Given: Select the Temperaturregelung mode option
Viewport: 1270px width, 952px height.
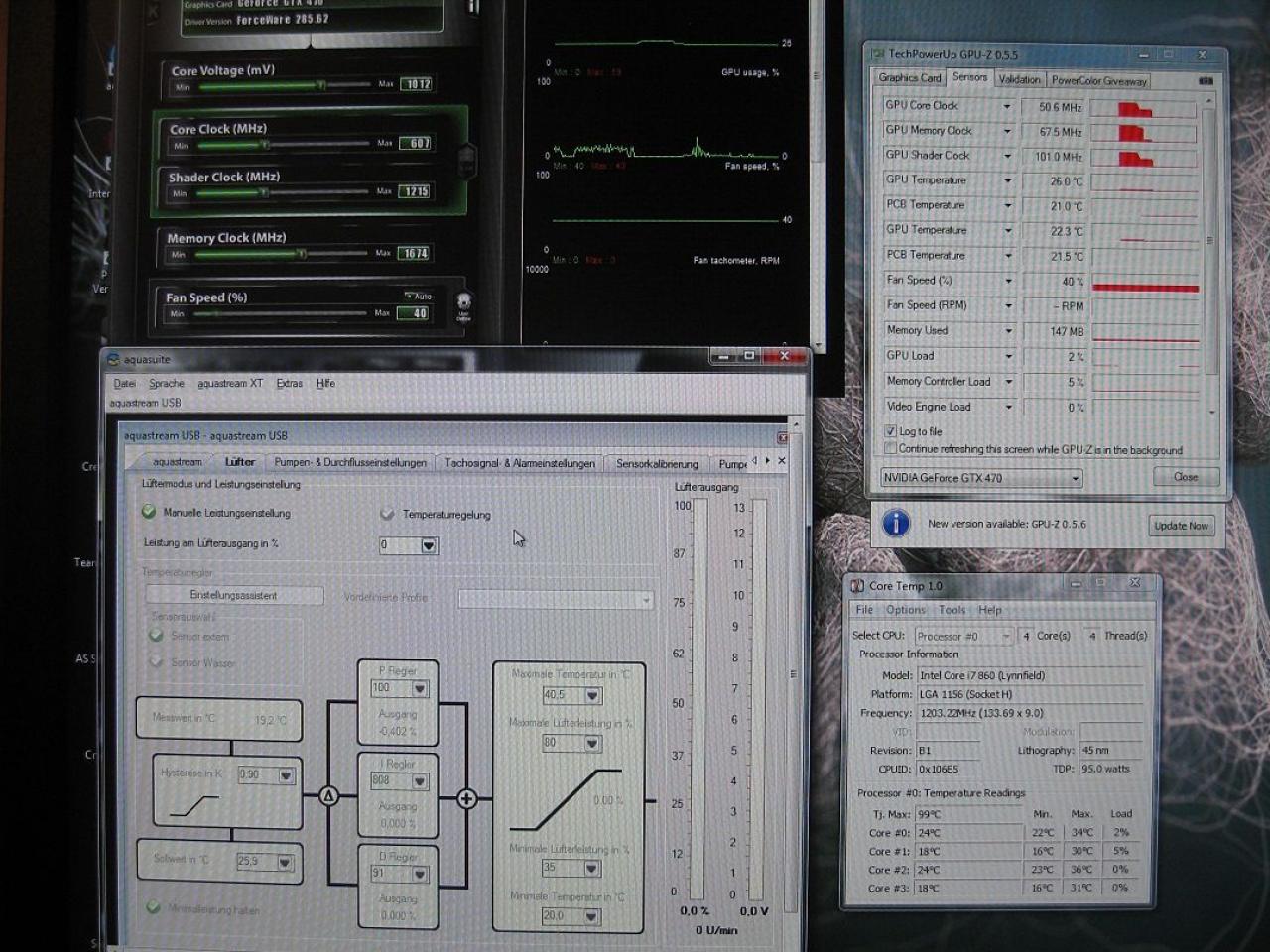Looking at the screenshot, I should (x=387, y=514).
